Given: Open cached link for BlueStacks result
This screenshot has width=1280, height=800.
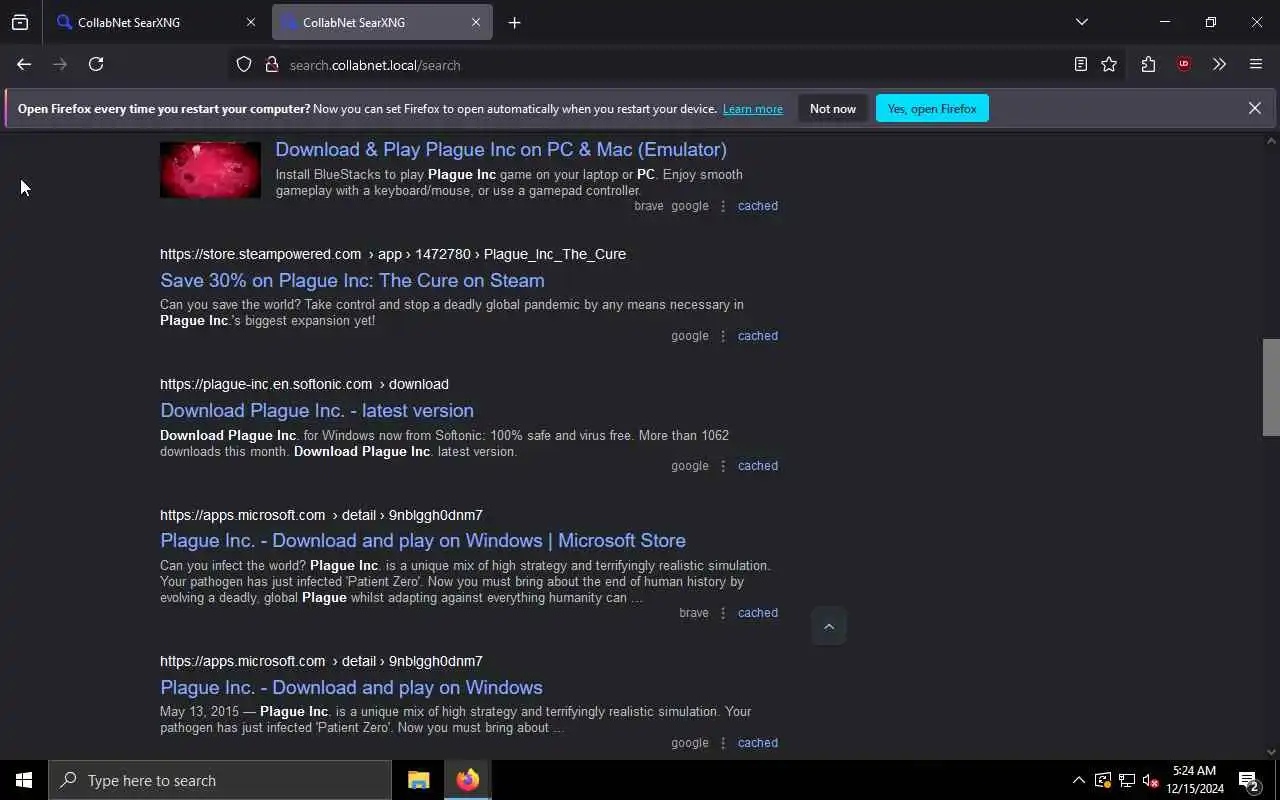Looking at the screenshot, I should 758,206.
